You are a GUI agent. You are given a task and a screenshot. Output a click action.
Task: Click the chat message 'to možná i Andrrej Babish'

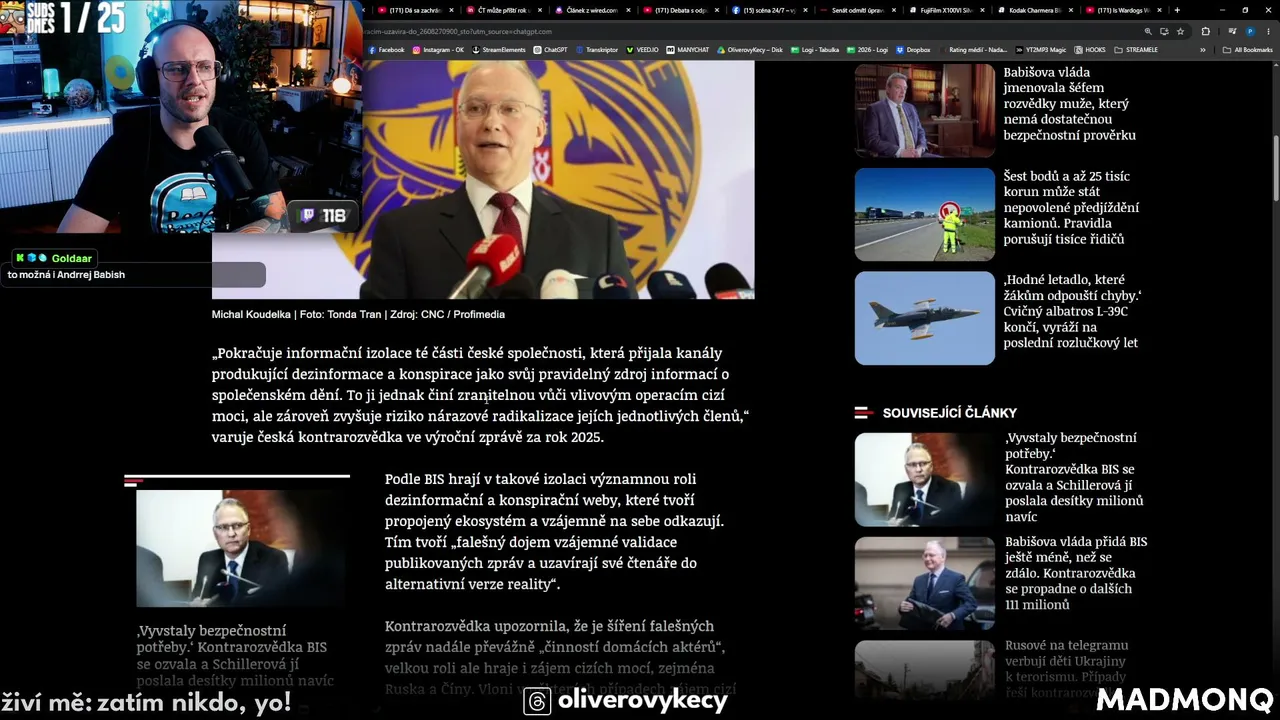pos(66,275)
